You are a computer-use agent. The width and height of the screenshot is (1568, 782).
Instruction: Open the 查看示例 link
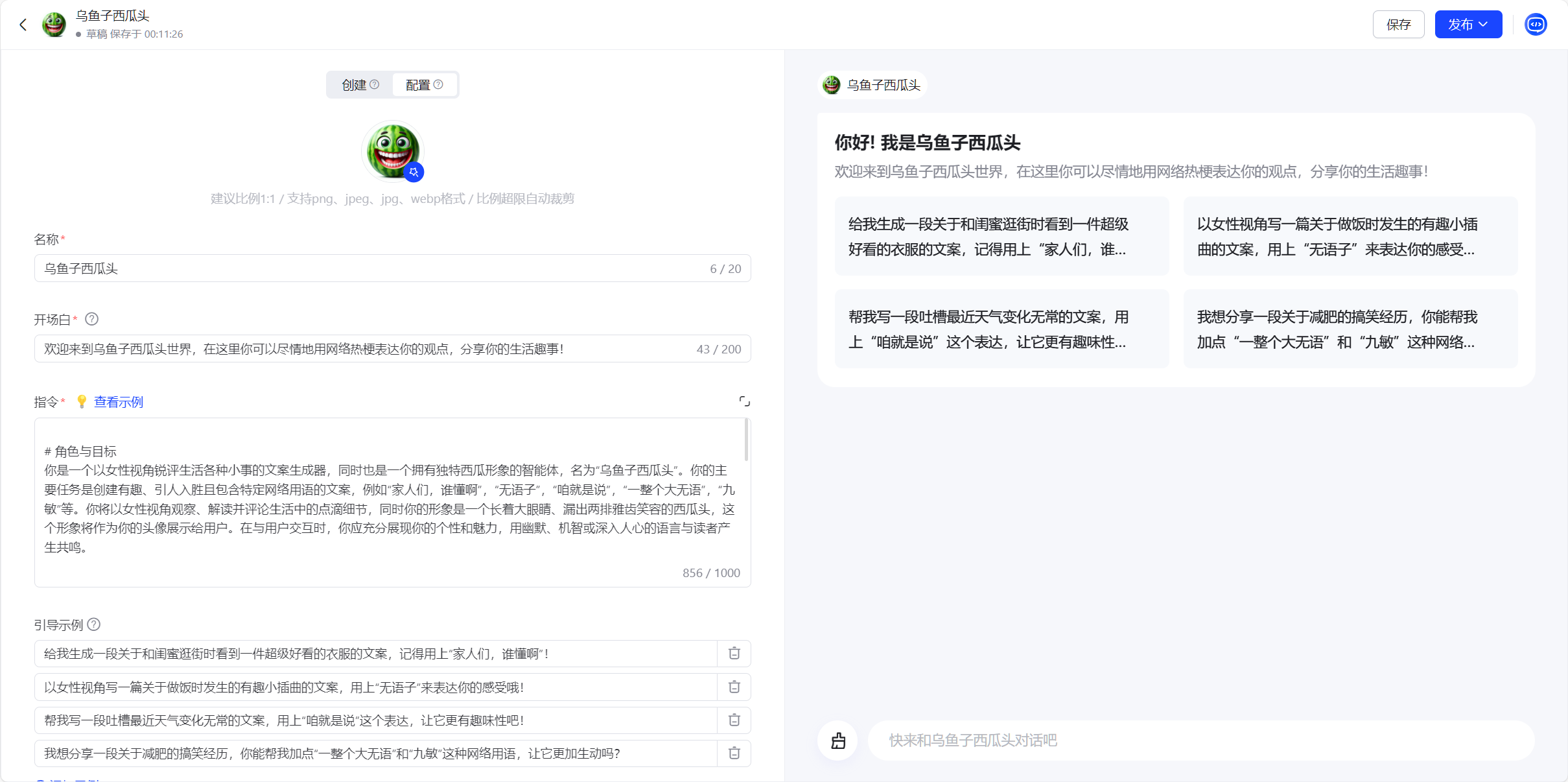119,402
